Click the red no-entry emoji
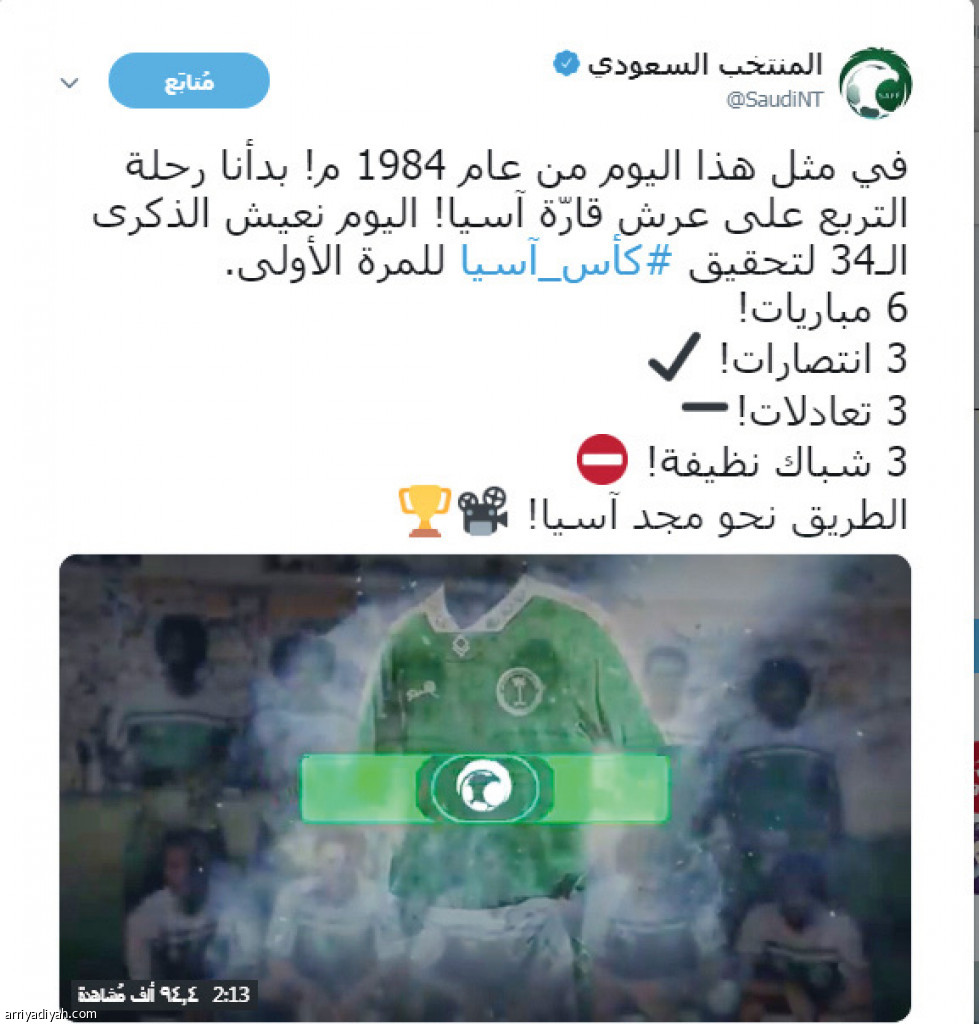Screen dimensions: 979x1024 pos(602,459)
